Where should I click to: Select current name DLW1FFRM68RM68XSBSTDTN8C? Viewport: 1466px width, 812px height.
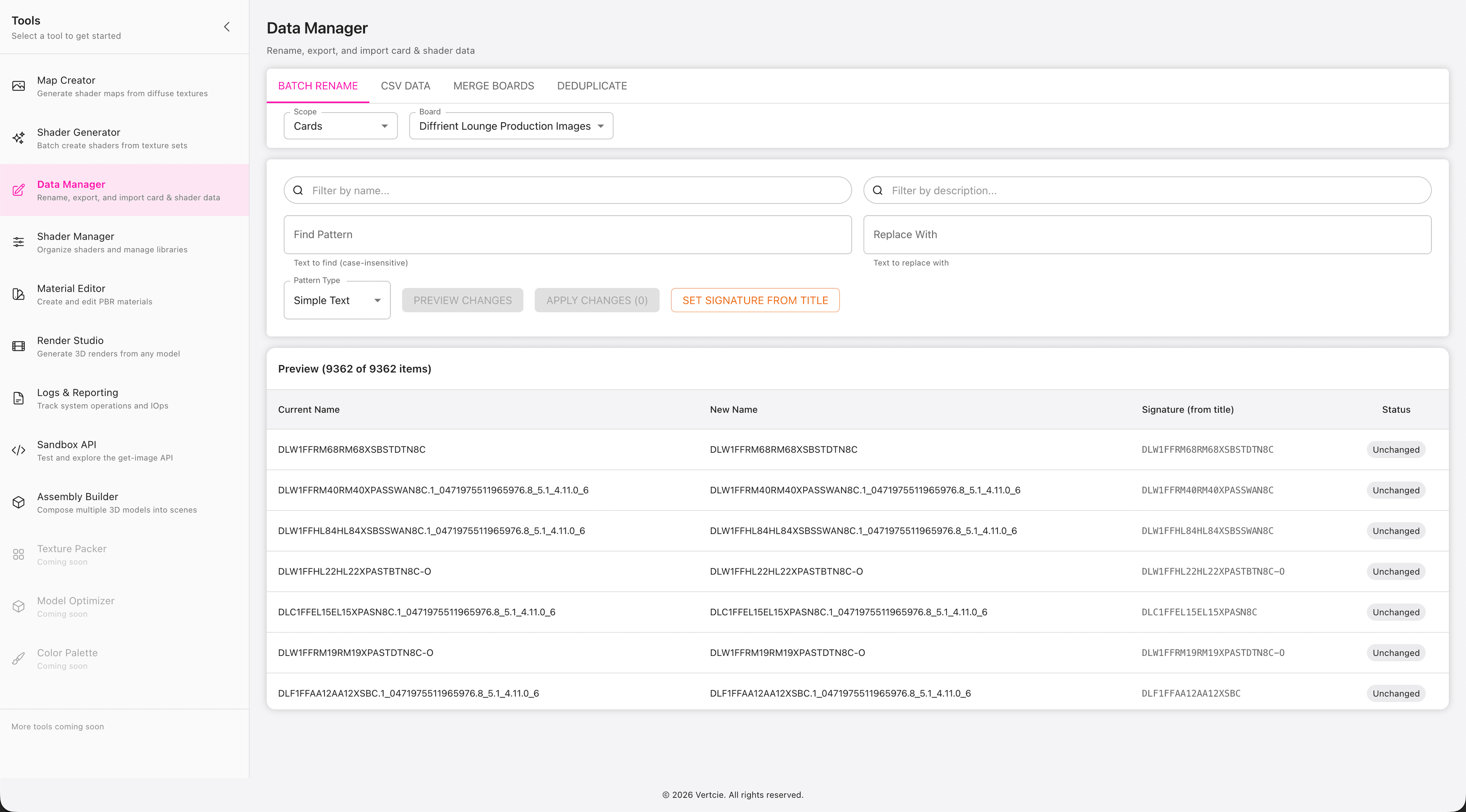click(x=351, y=450)
